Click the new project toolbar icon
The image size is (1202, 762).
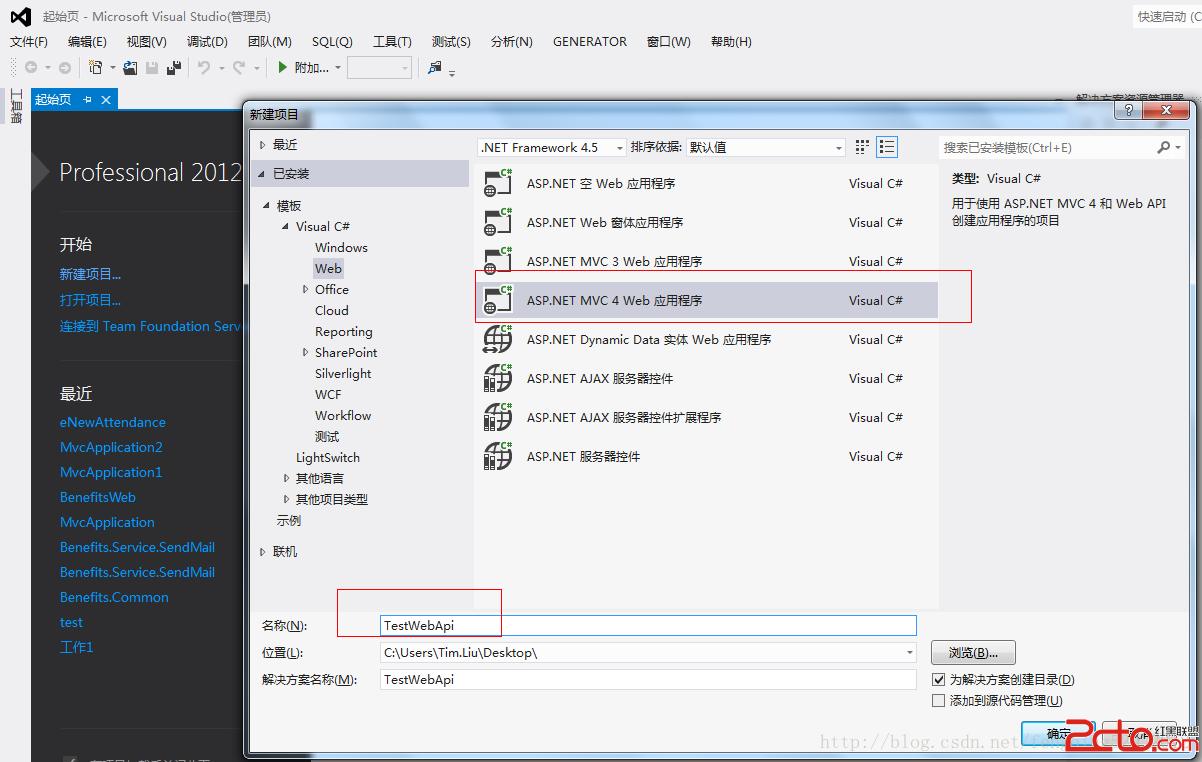[96, 68]
